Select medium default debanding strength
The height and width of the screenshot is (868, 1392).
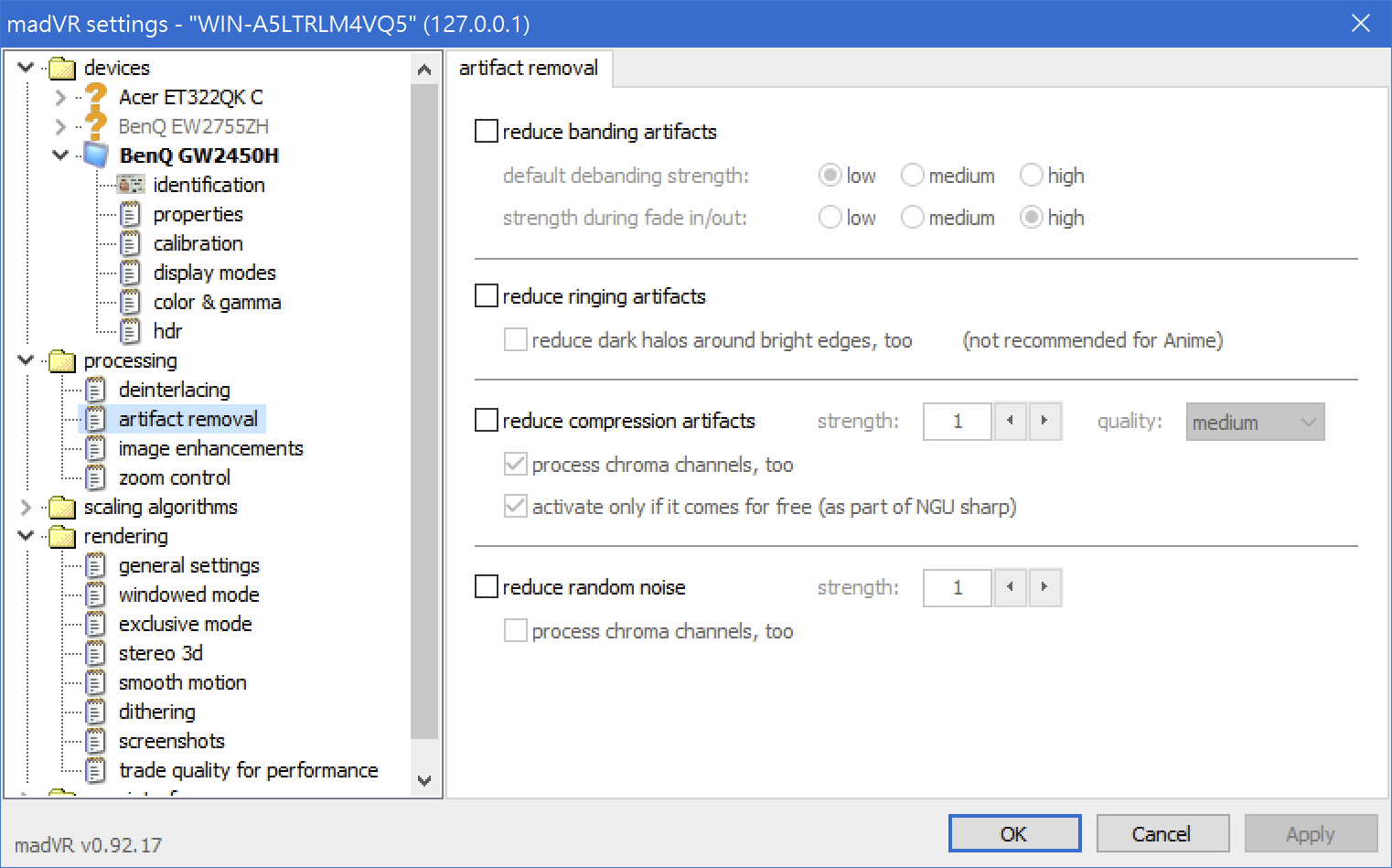coord(913,175)
